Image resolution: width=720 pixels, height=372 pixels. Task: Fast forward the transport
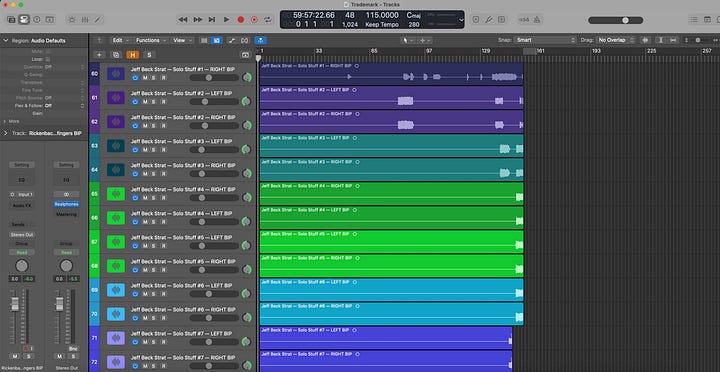(x=197, y=20)
